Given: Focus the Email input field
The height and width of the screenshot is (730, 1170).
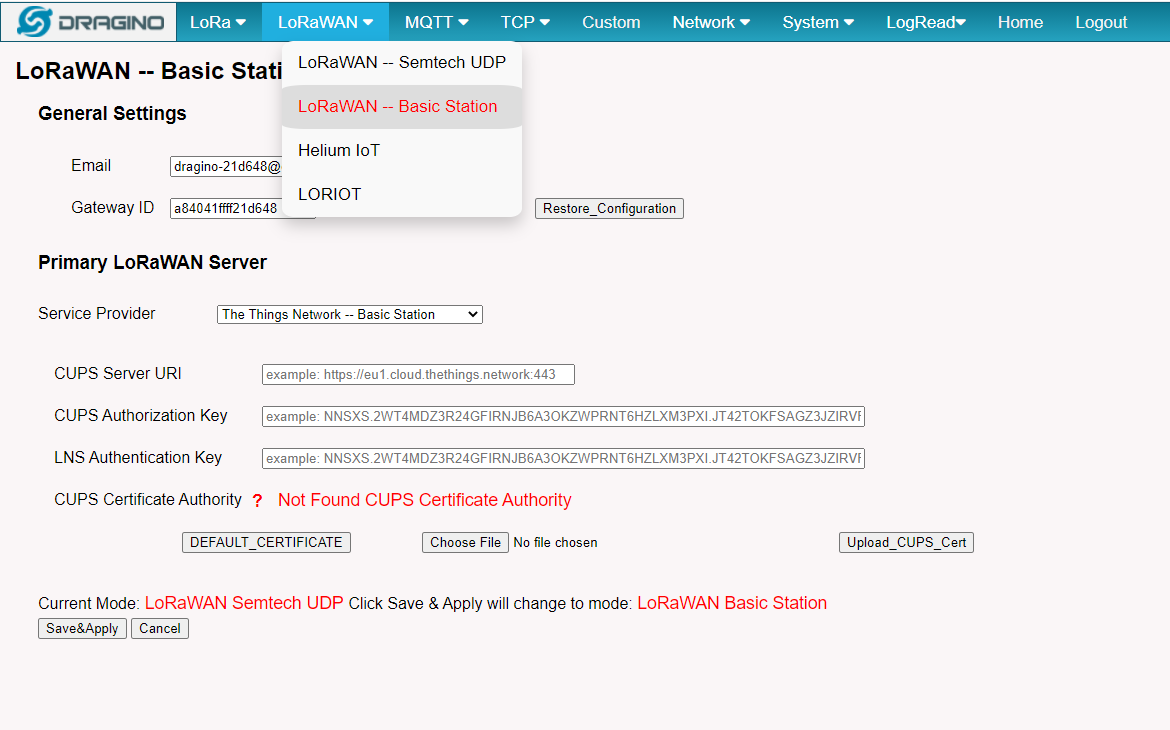Looking at the screenshot, I should [226, 166].
